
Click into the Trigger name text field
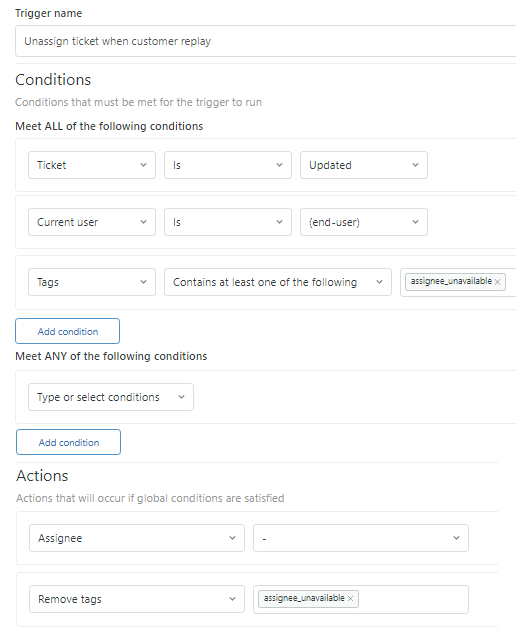[x=266, y=41]
